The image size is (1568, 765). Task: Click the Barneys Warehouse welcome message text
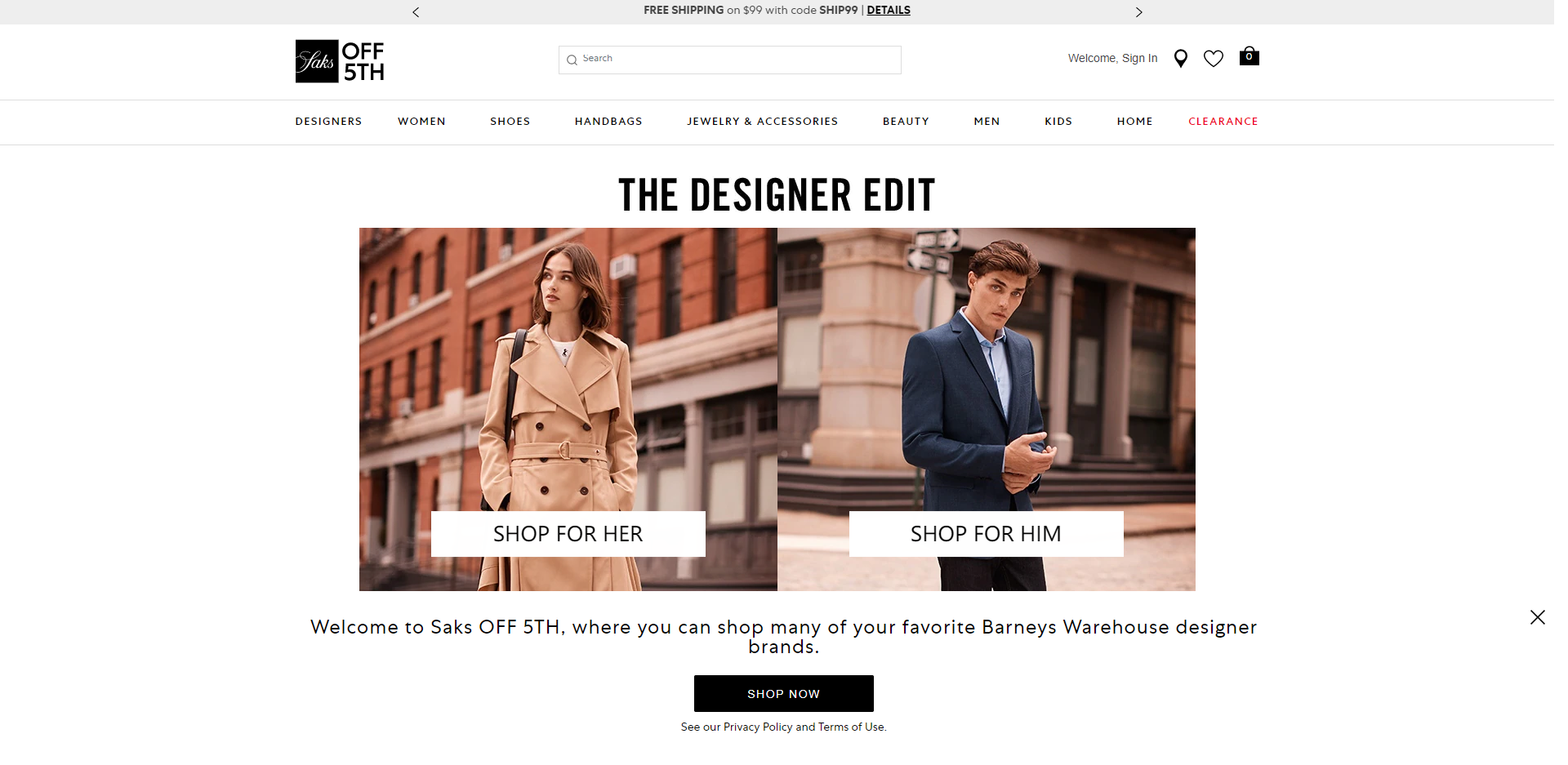click(784, 637)
